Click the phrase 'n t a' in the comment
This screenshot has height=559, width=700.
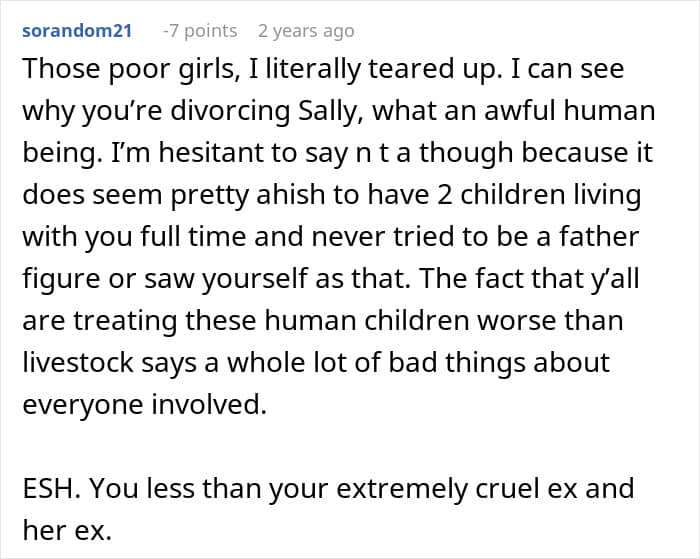(x=382, y=153)
